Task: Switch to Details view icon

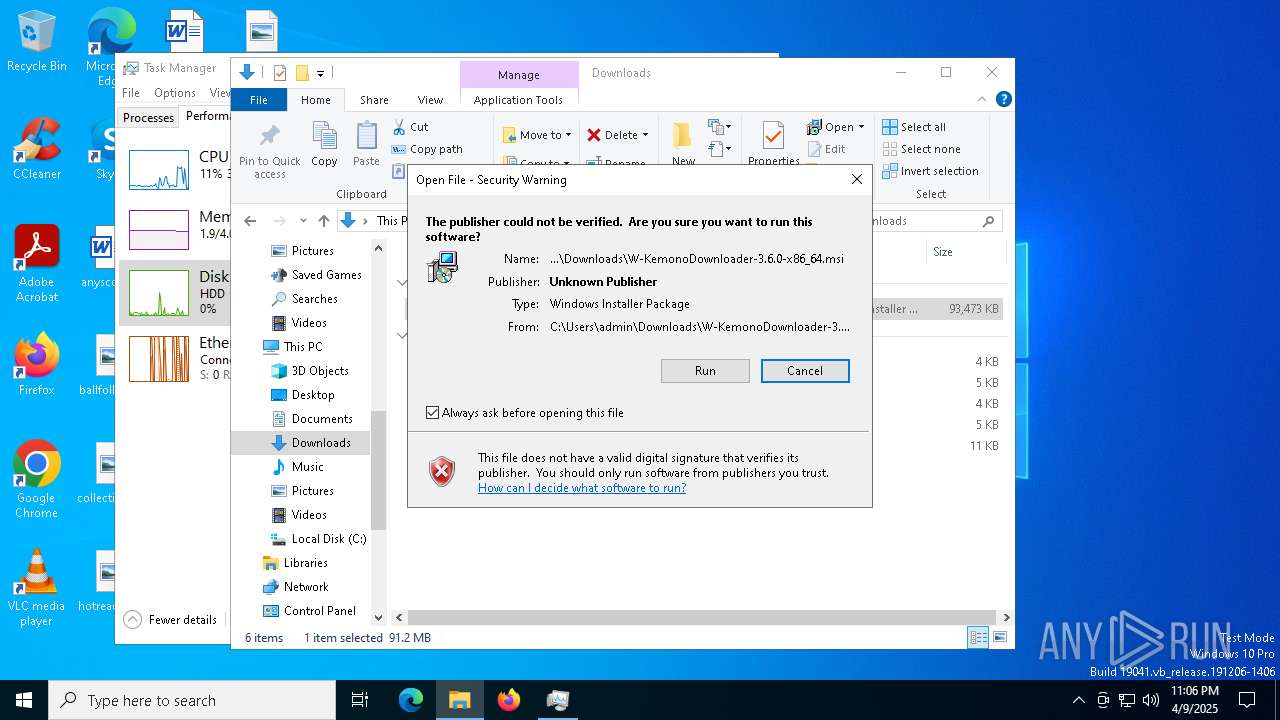Action: [978, 638]
